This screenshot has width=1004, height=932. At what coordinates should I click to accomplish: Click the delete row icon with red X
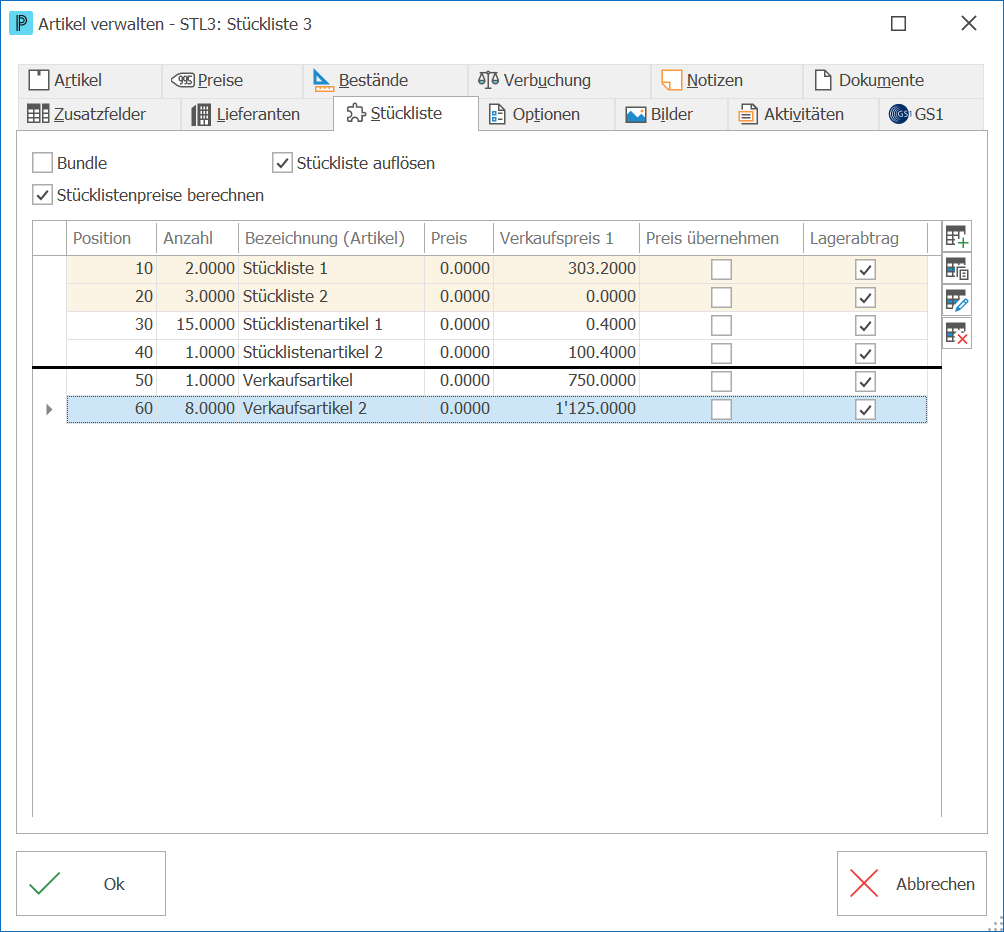tap(957, 333)
